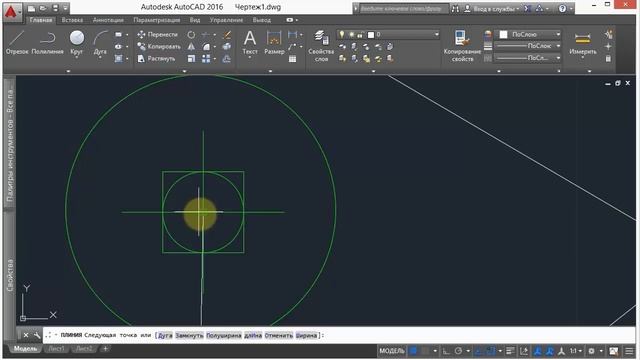Expand the Рисование panel arrow
The image size is (640, 360).
point(68,71)
